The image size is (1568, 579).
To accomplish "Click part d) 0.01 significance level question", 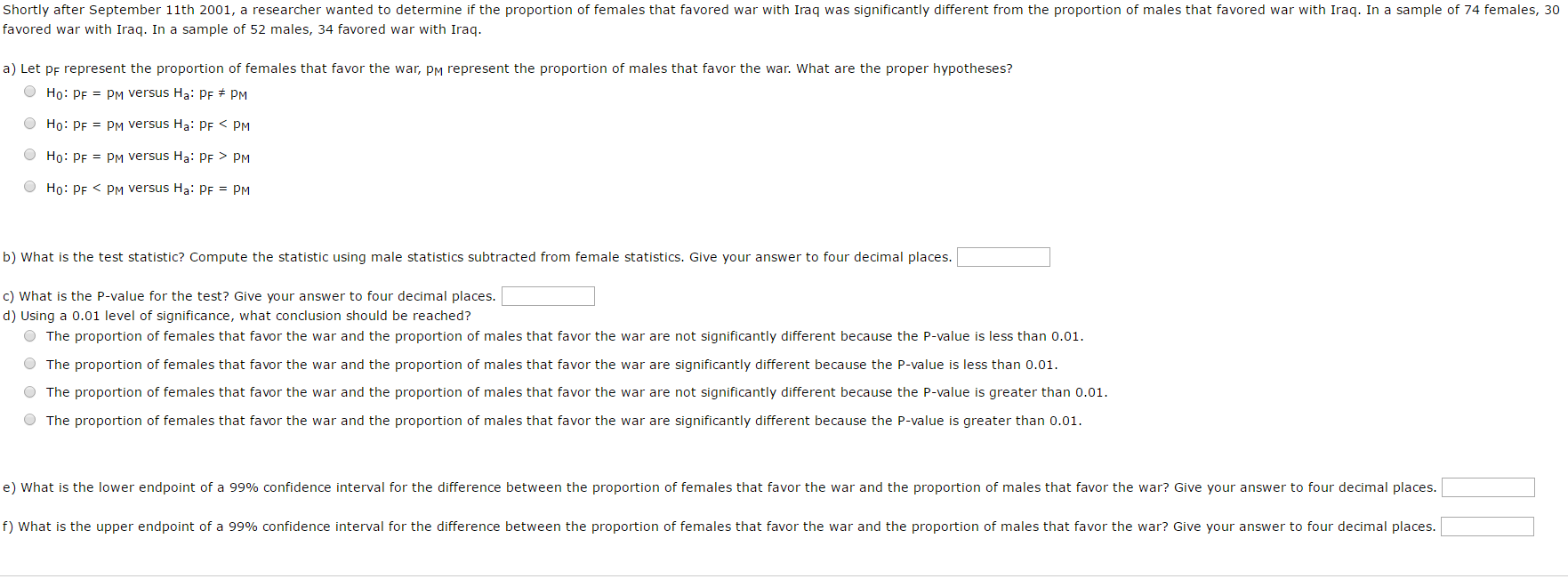I will (237, 316).
